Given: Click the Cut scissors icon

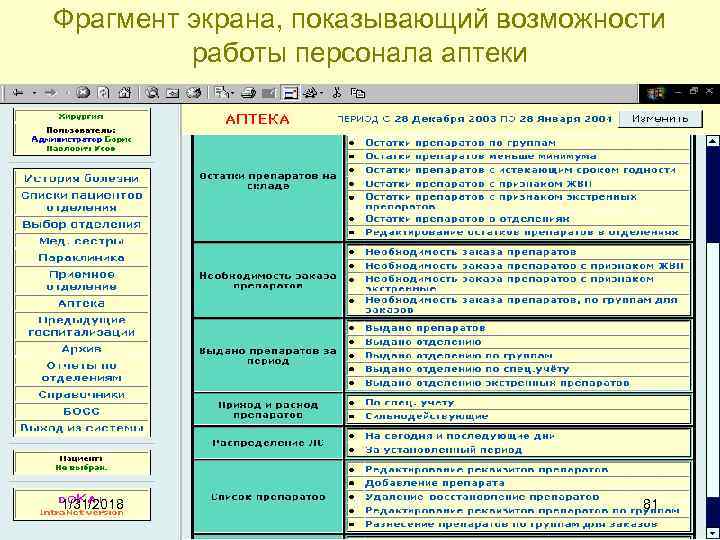Looking at the screenshot, I should (x=337, y=93).
